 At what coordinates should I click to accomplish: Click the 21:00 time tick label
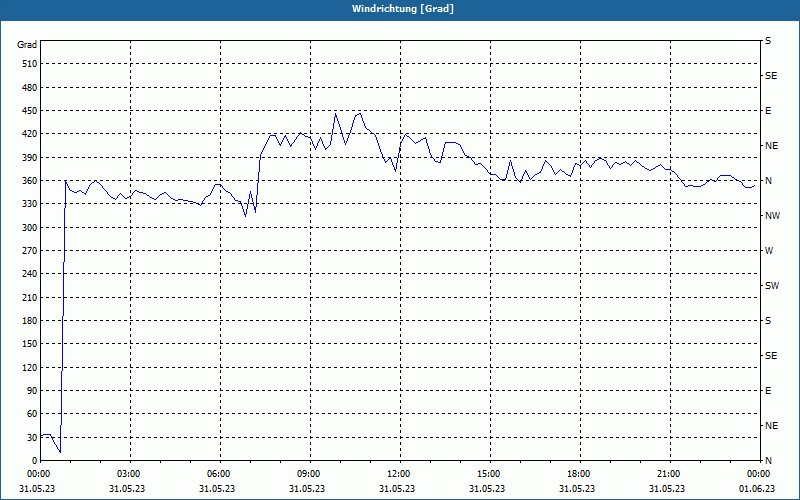point(670,474)
